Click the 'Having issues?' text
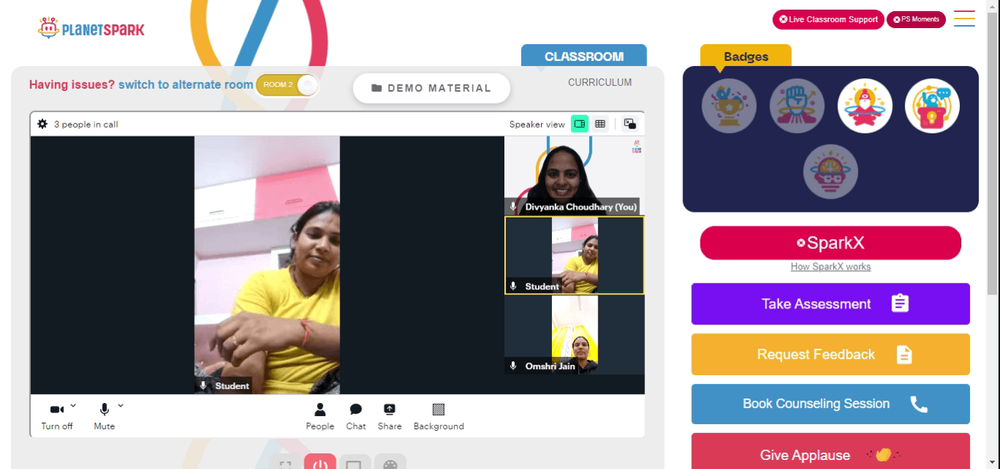This screenshot has height=469, width=1000. [x=72, y=84]
